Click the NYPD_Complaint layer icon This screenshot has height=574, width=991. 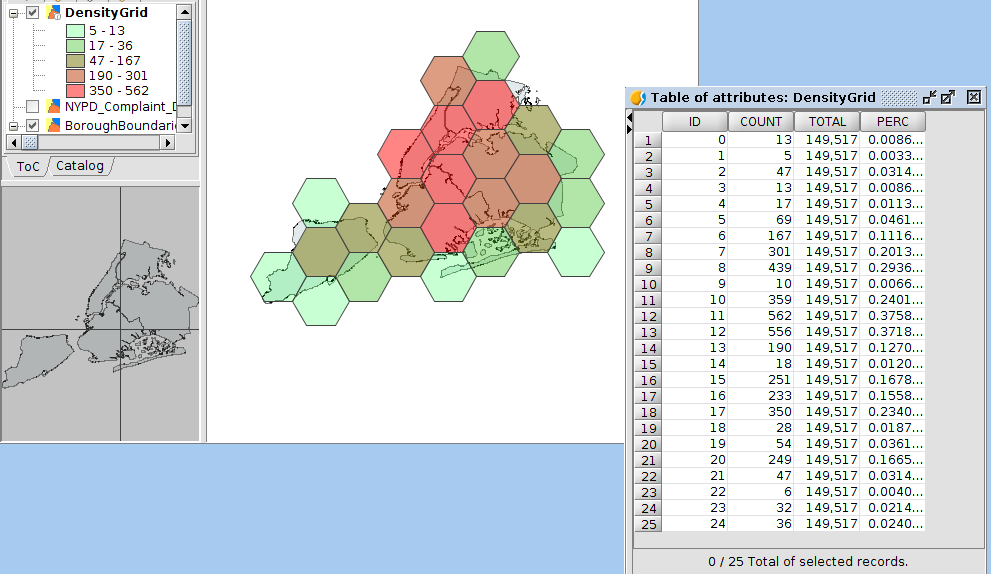click(x=53, y=107)
